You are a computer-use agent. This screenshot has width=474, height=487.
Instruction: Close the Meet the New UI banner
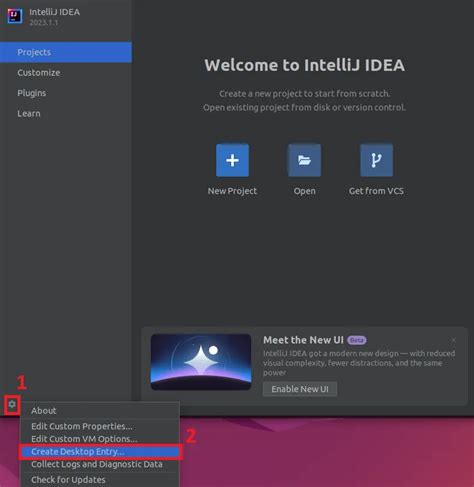pyautogui.click(x=453, y=340)
